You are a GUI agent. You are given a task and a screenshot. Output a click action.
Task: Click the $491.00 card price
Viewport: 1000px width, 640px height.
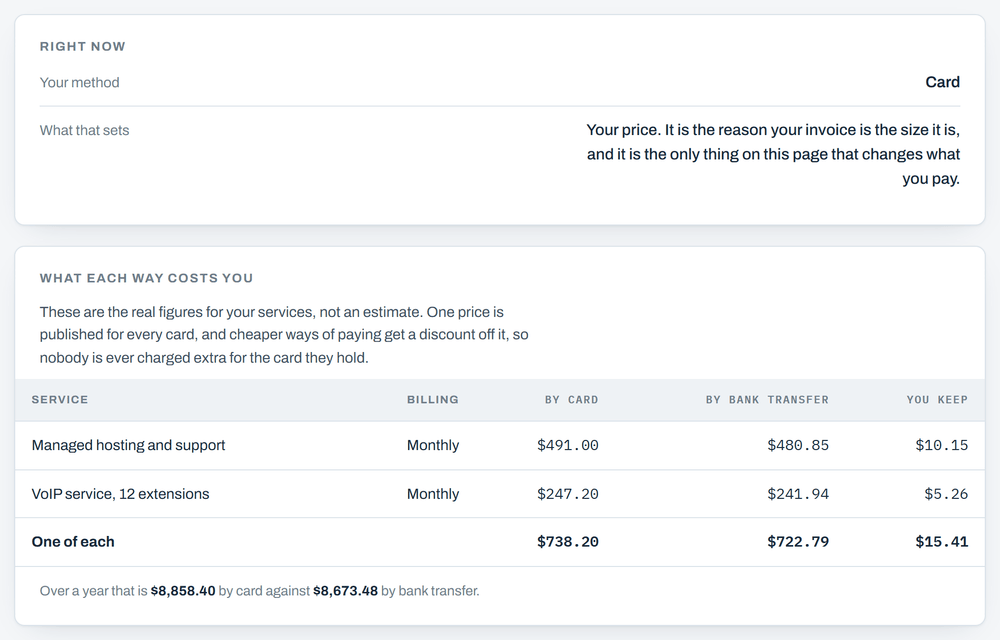pyautogui.click(x=568, y=445)
